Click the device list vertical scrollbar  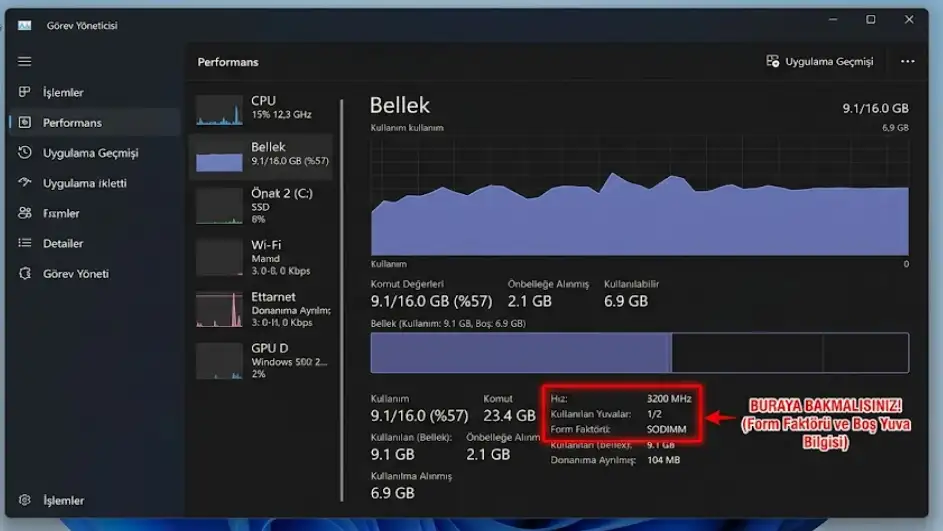[x=342, y=299]
